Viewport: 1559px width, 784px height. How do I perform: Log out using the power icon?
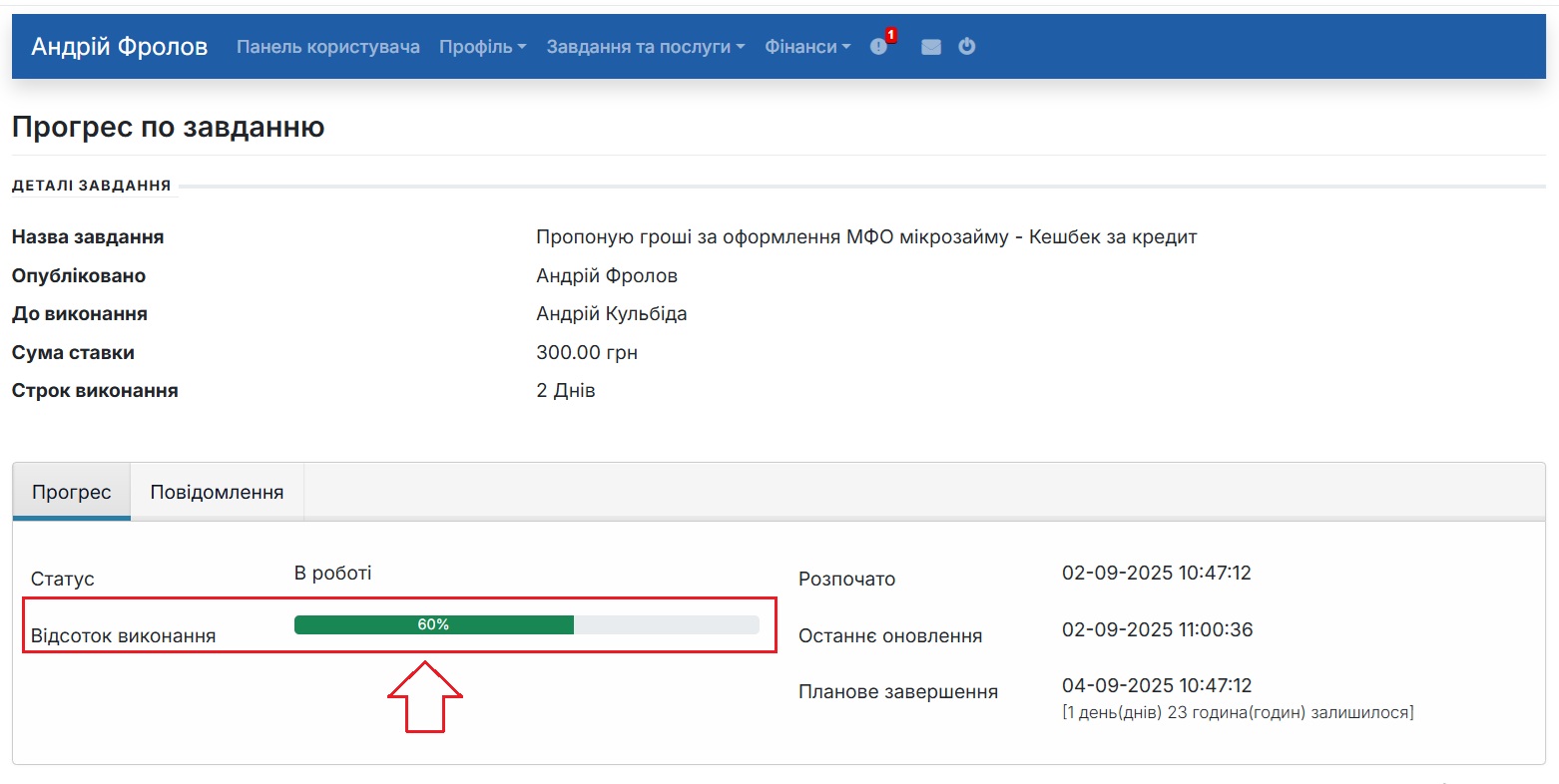point(966,46)
